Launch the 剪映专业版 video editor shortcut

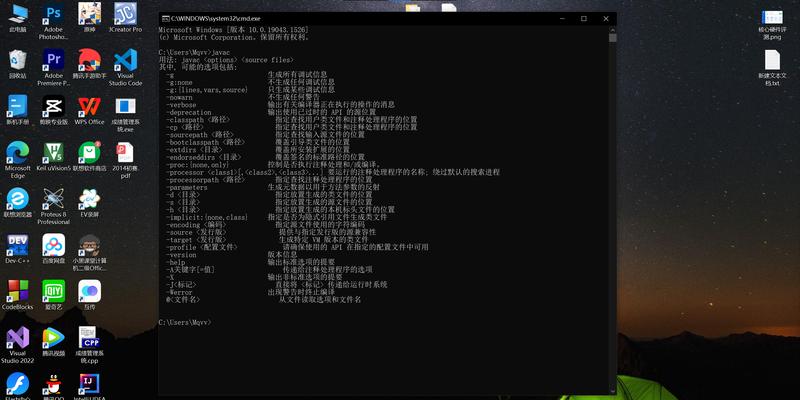[x=53, y=110]
